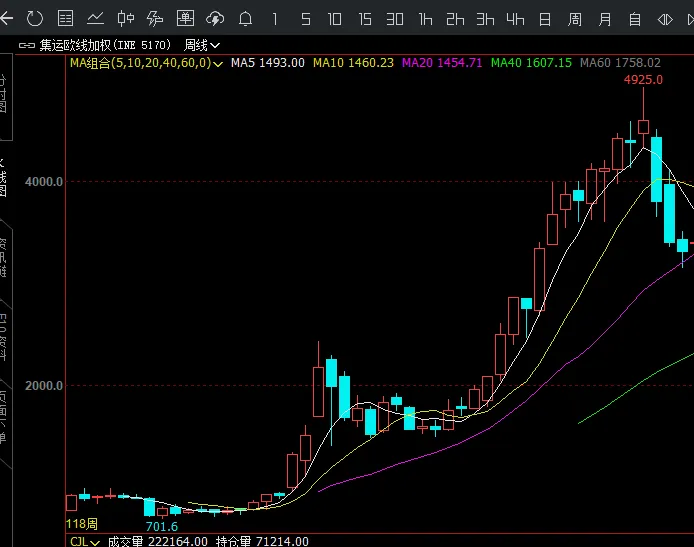Switch to daily (日) candles

click(545, 19)
